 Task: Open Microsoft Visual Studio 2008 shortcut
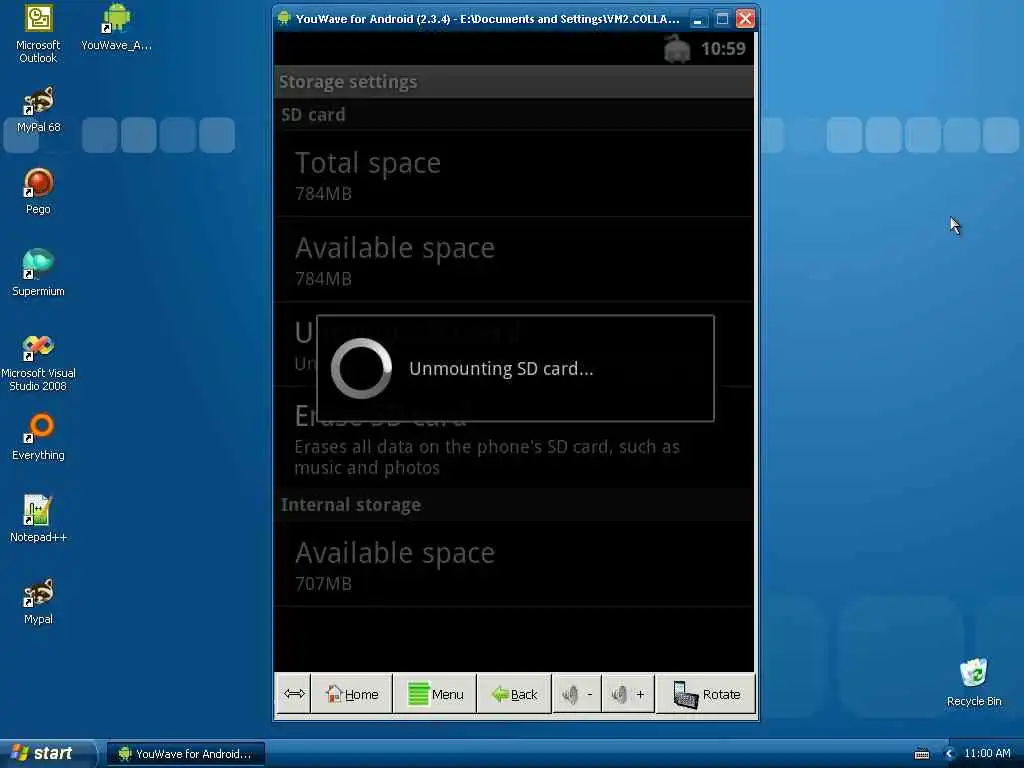pos(38,362)
